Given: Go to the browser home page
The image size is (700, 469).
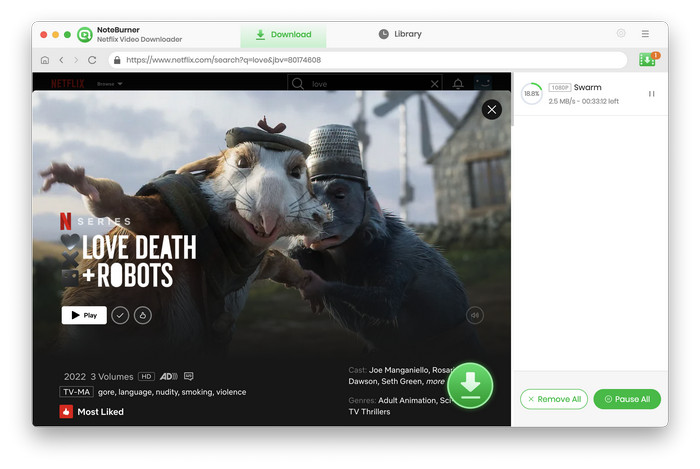Looking at the screenshot, I should click(x=45, y=60).
